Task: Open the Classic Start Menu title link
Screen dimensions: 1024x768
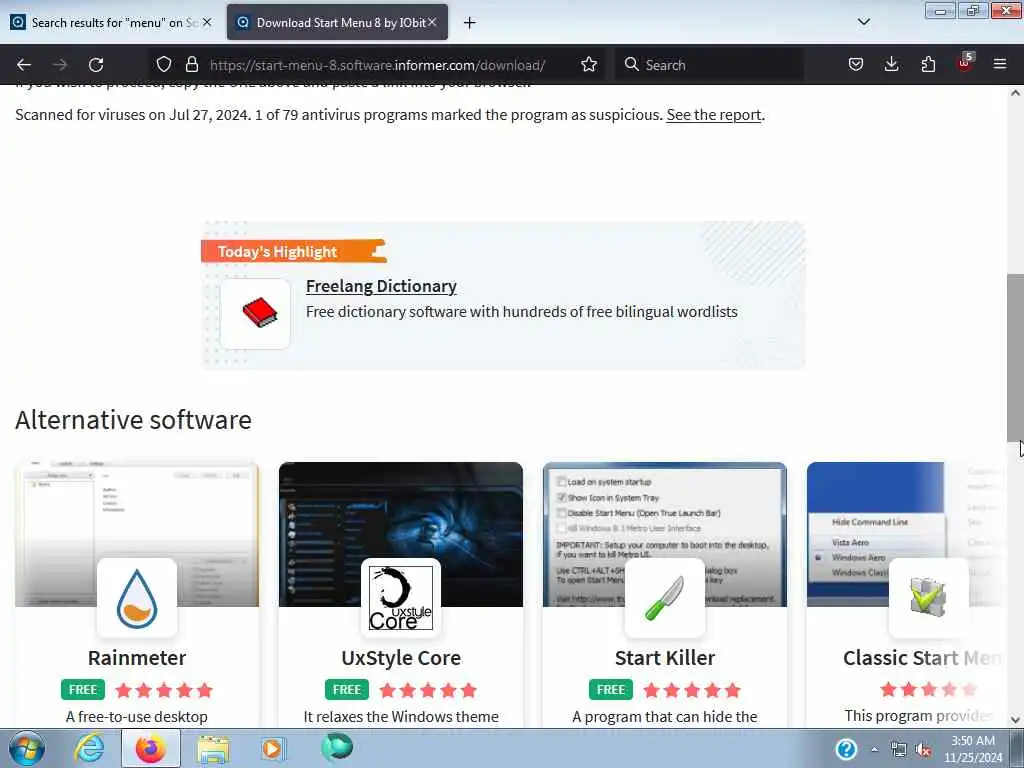Action: click(x=923, y=658)
